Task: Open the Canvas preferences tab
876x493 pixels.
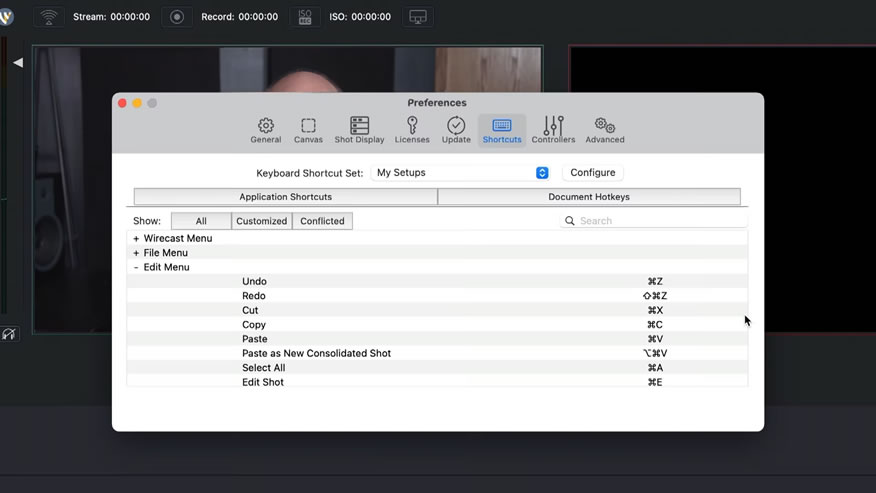Action: pyautogui.click(x=308, y=130)
